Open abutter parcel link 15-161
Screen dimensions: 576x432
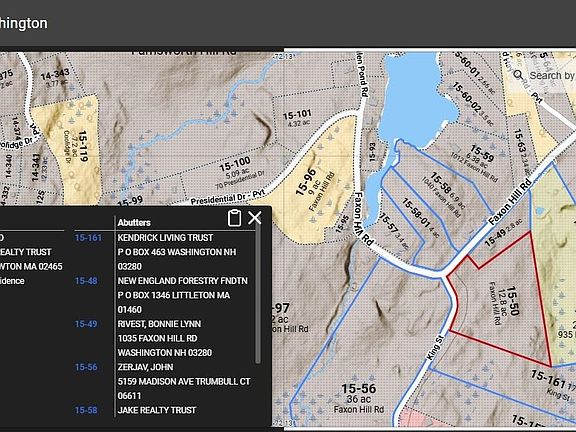point(88,238)
